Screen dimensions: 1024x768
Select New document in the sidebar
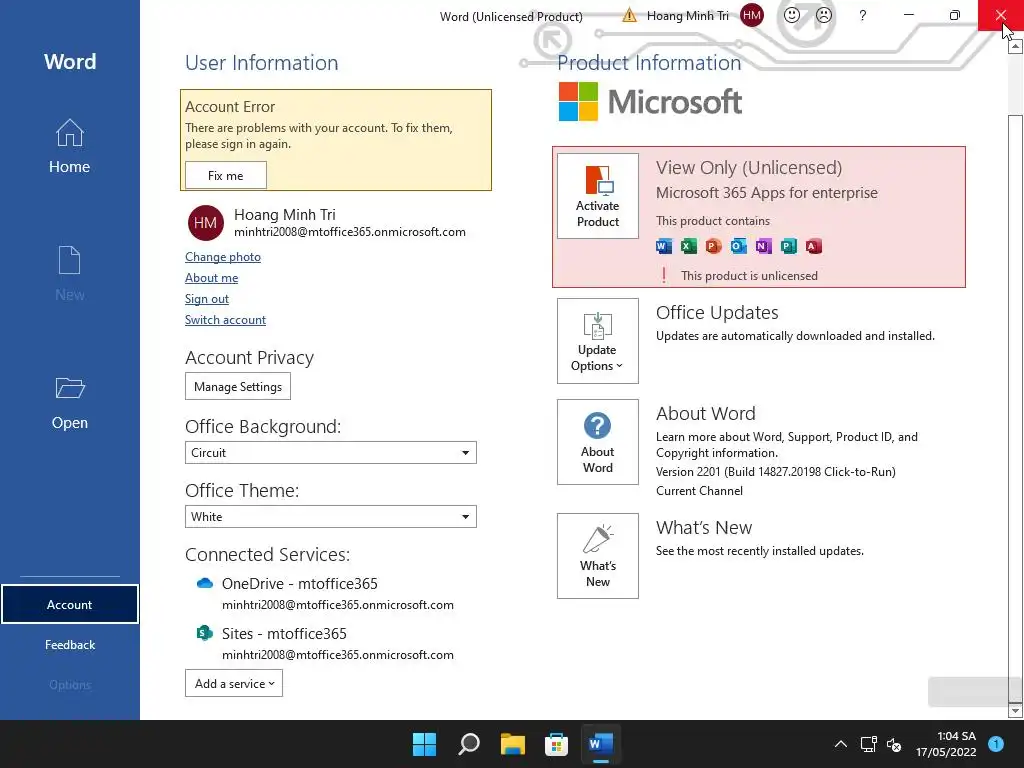(69, 273)
